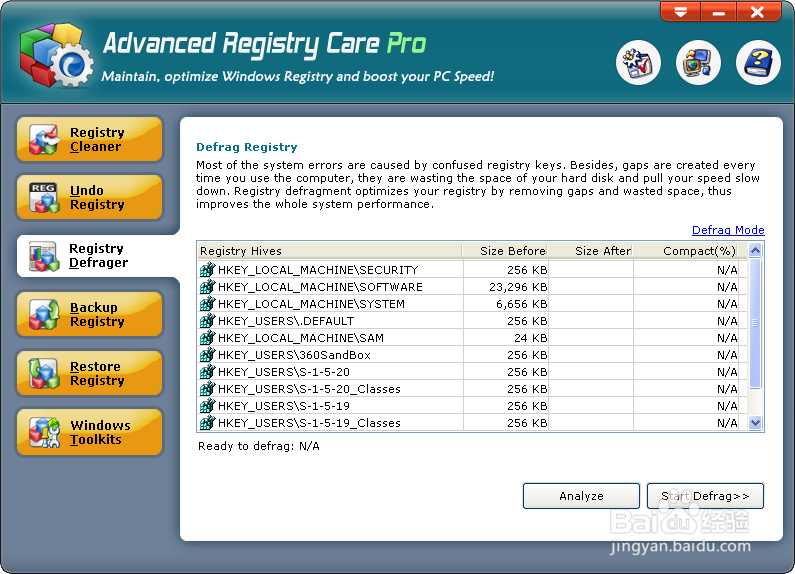Click the 24 KB size value
This screenshot has width=795, height=574.
531,338
